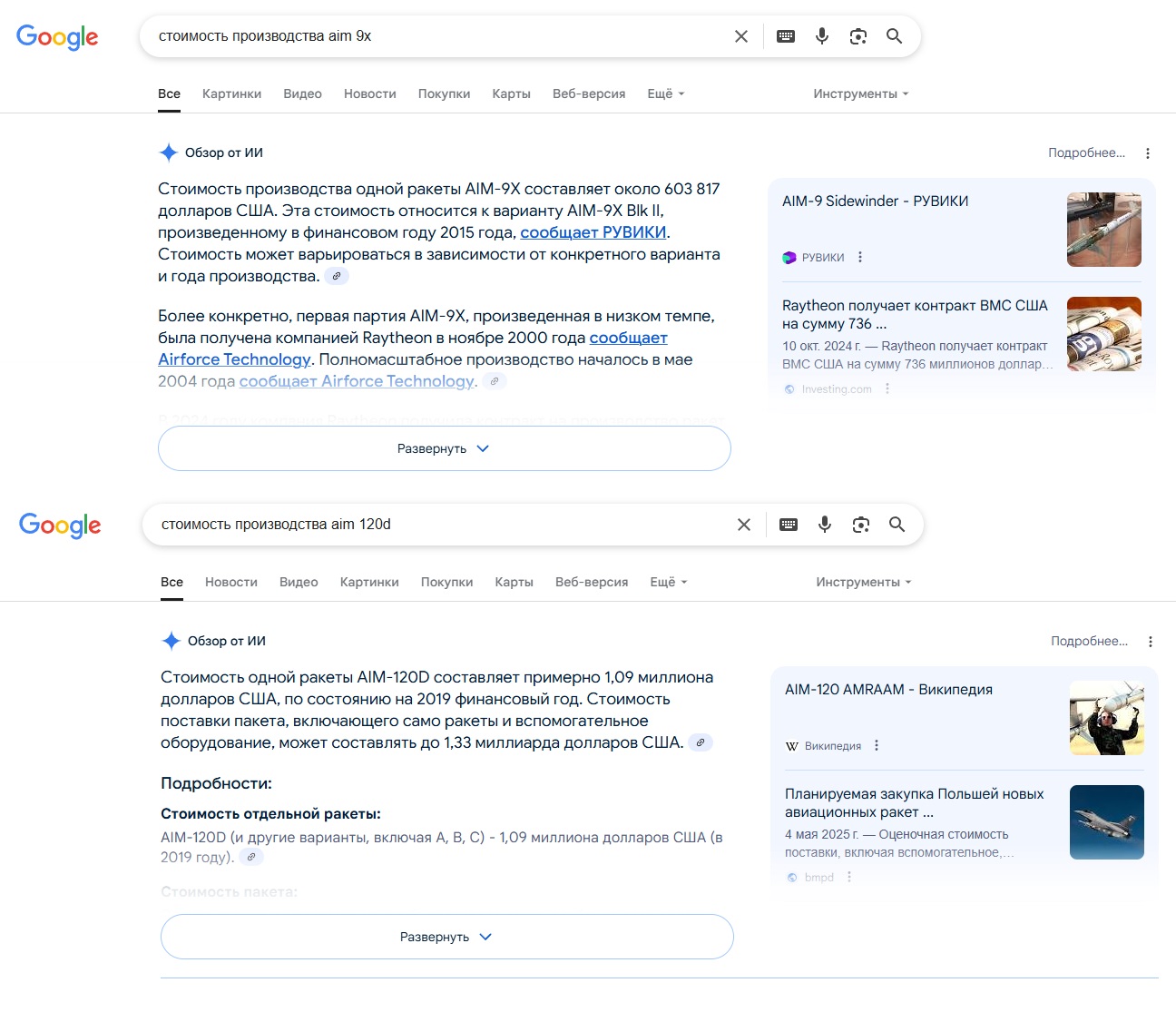The image size is (1176, 1012).
Task: Open the Google logo beside the aim 120d search
Action: 60,526
